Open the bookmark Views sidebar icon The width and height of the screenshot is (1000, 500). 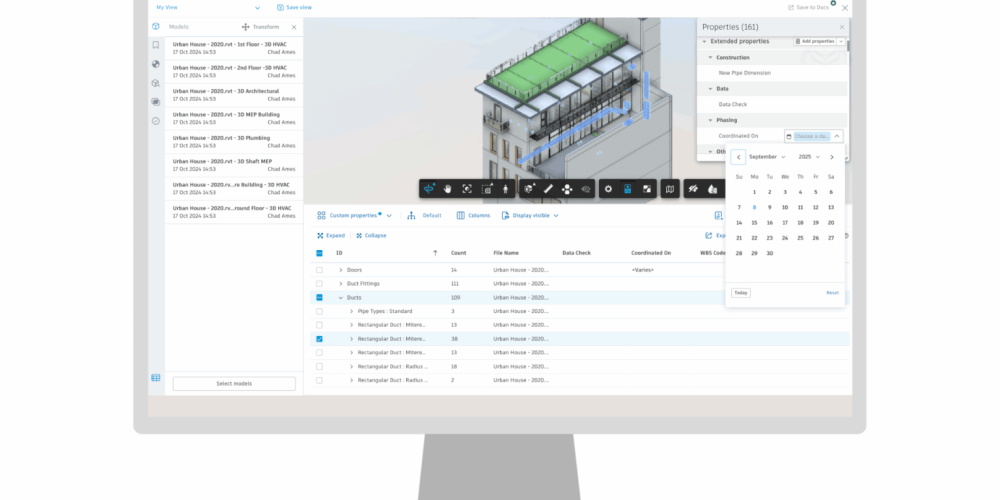point(156,45)
